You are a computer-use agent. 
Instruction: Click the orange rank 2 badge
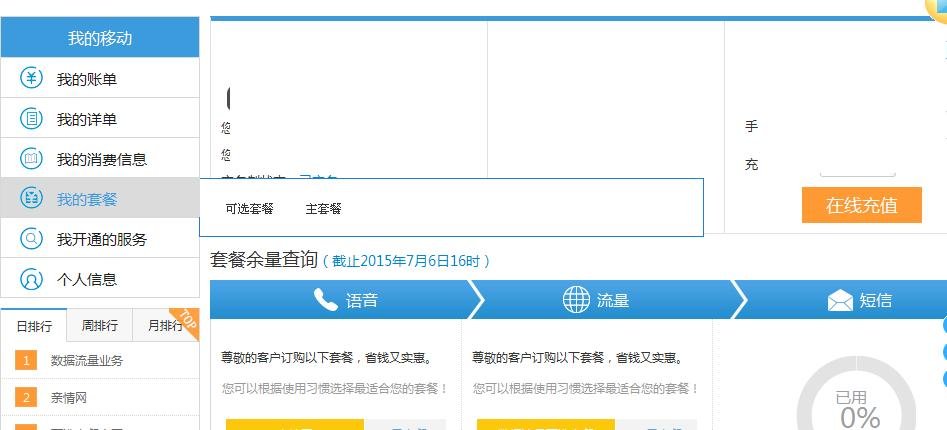coord(26,398)
